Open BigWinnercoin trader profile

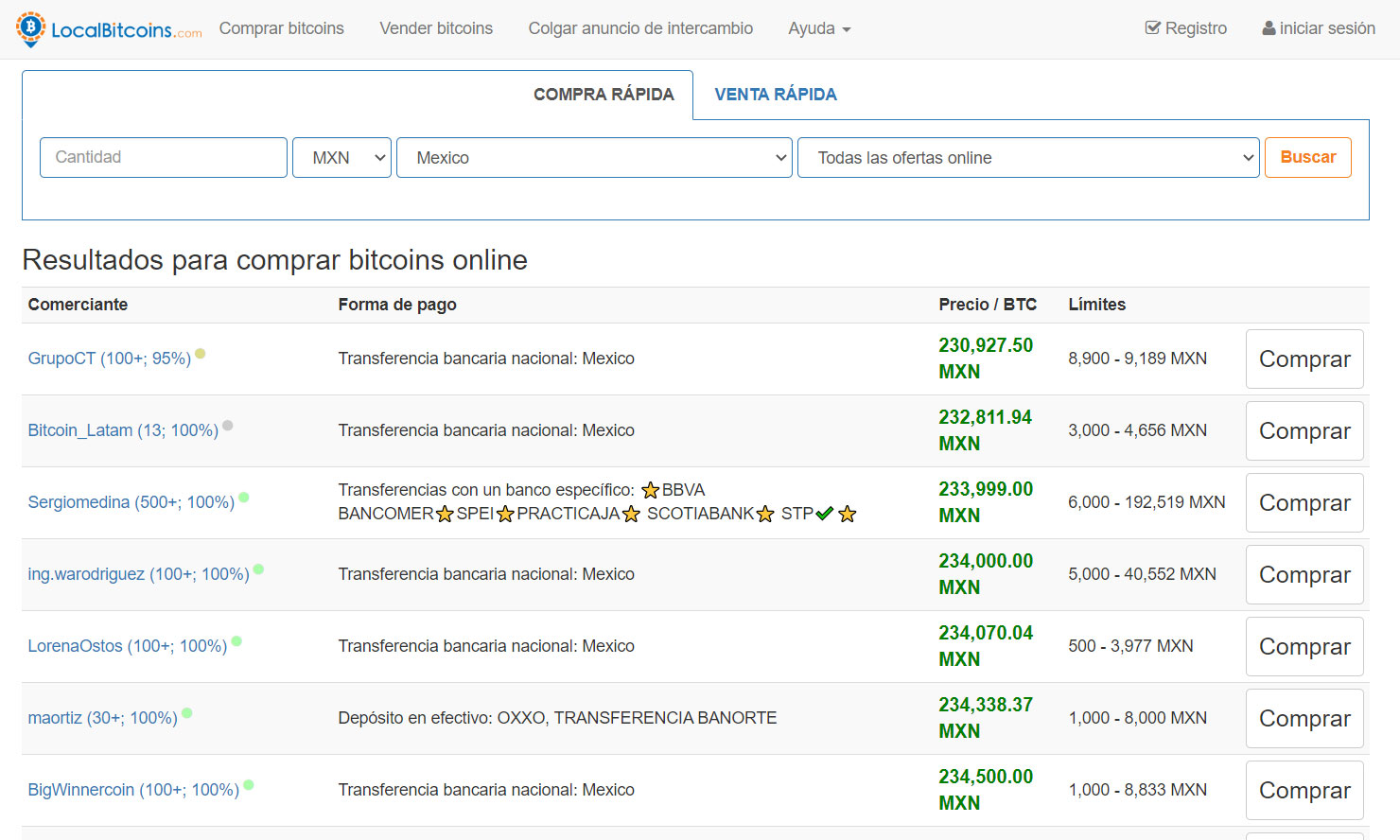pos(133,790)
